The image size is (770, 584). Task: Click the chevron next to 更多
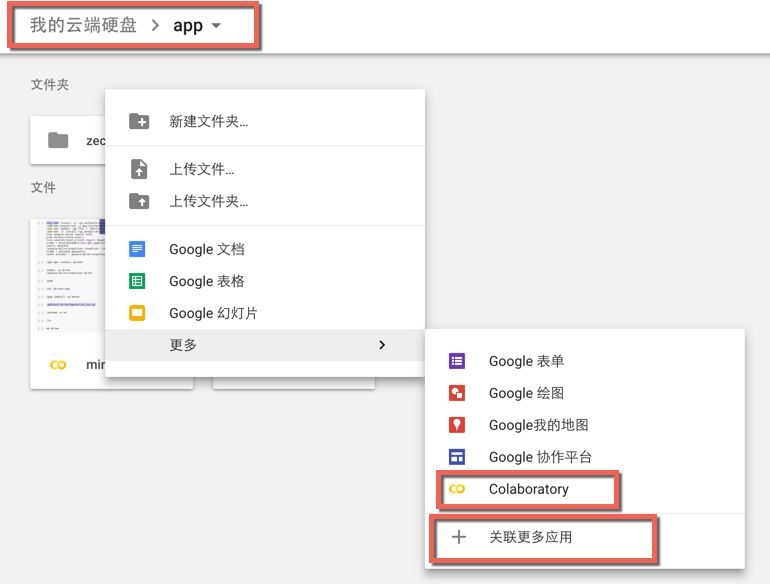pyautogui.click(x=382, y=345)
